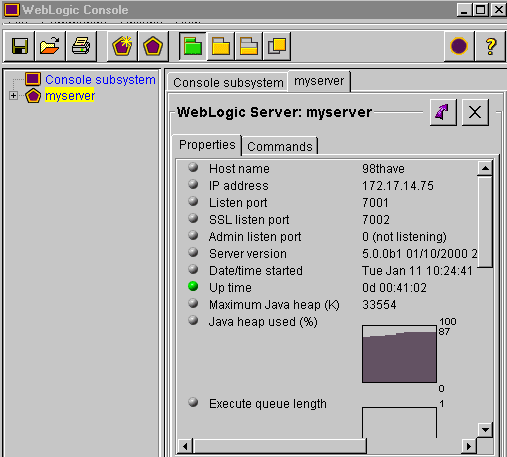
Task: Select the stacked yellow folders view icon
Action: [249, 46]
